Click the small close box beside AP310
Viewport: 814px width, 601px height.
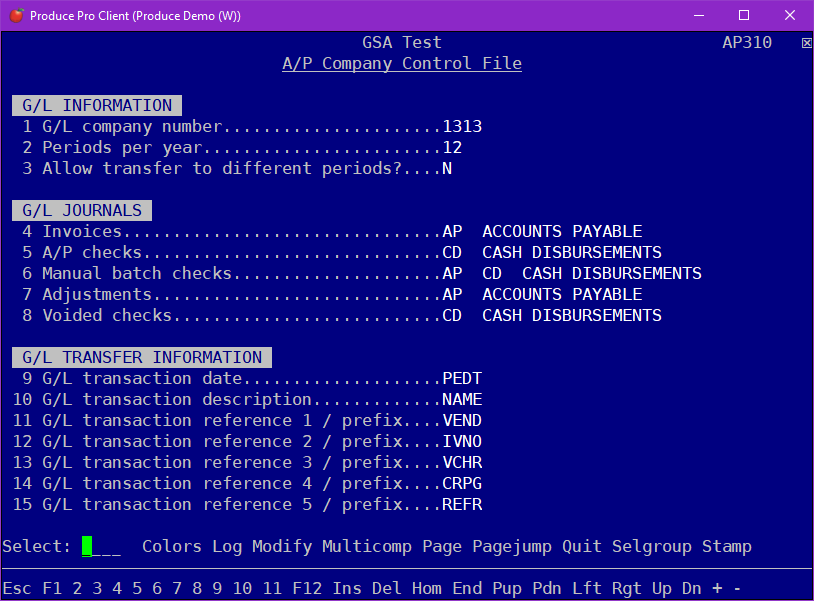click(806, 43)
